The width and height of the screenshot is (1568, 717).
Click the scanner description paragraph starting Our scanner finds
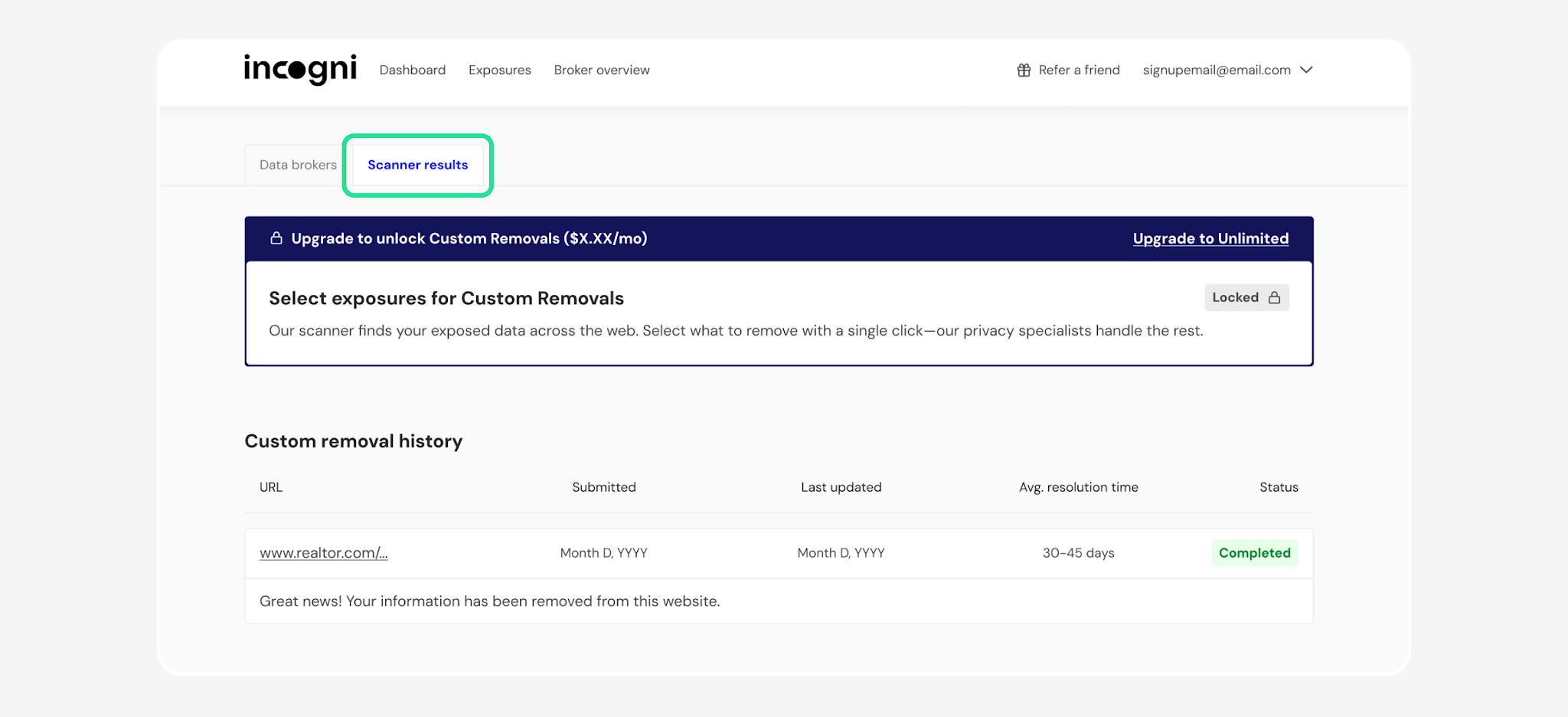(736, 331)
